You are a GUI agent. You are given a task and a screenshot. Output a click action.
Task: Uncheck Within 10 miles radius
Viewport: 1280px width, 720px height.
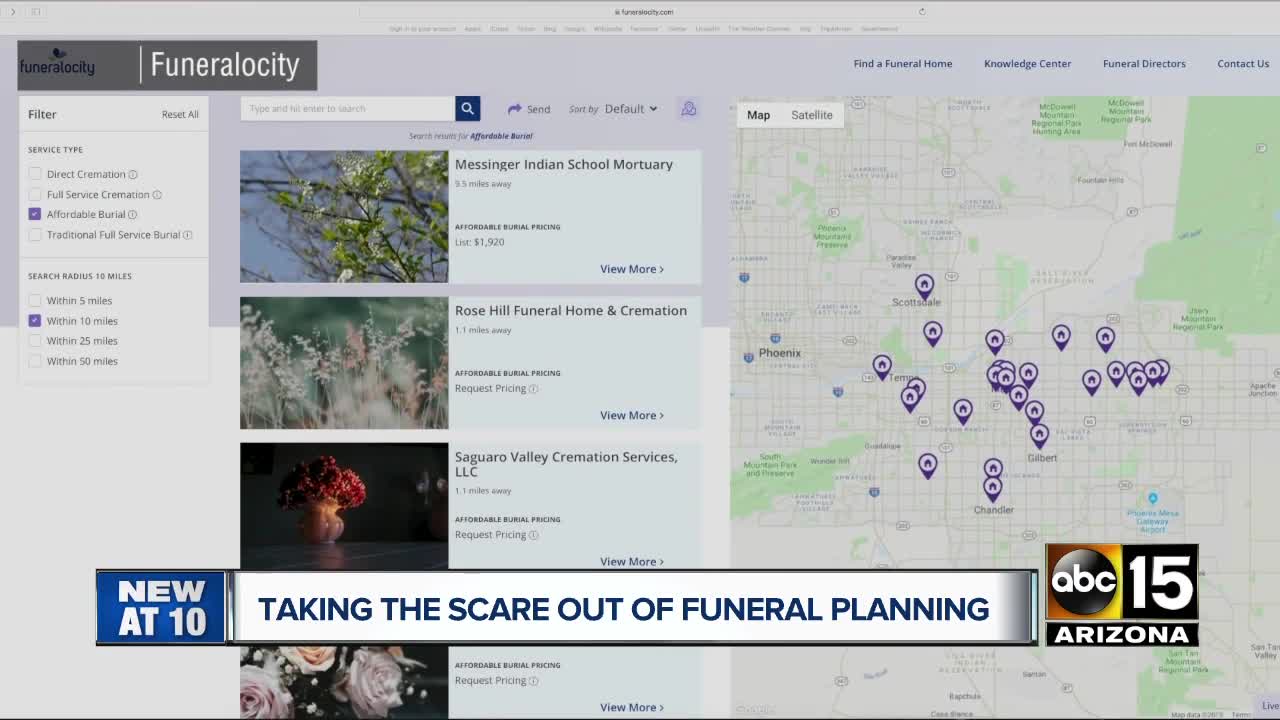coord(35,321)
